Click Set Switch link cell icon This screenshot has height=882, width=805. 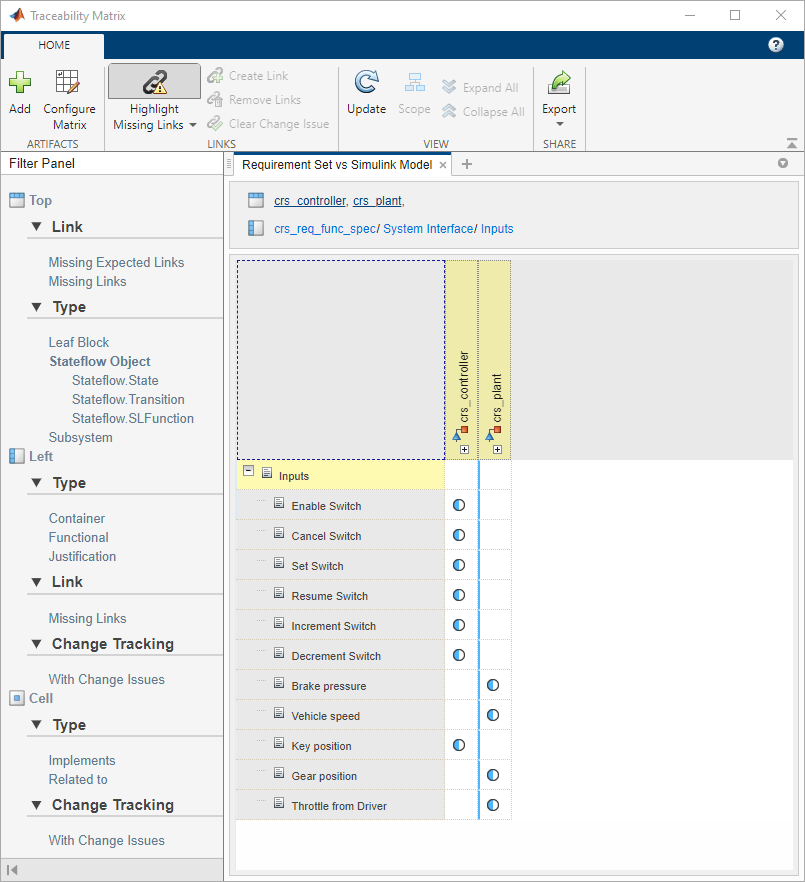459,565
